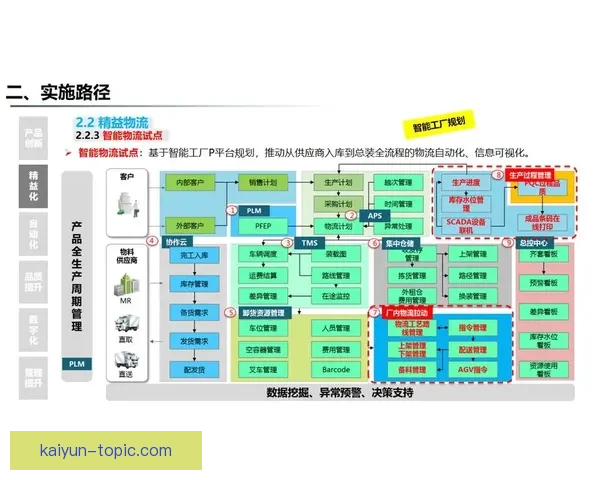600x480 pixels.
Task: Select the 内部客户 box
Action: pos(190,183)
